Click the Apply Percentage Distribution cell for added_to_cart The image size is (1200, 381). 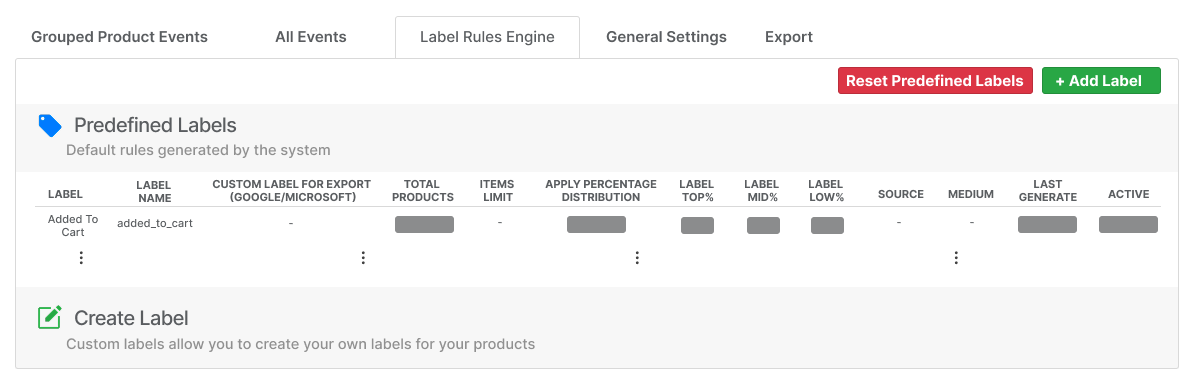tap(596, 224)
